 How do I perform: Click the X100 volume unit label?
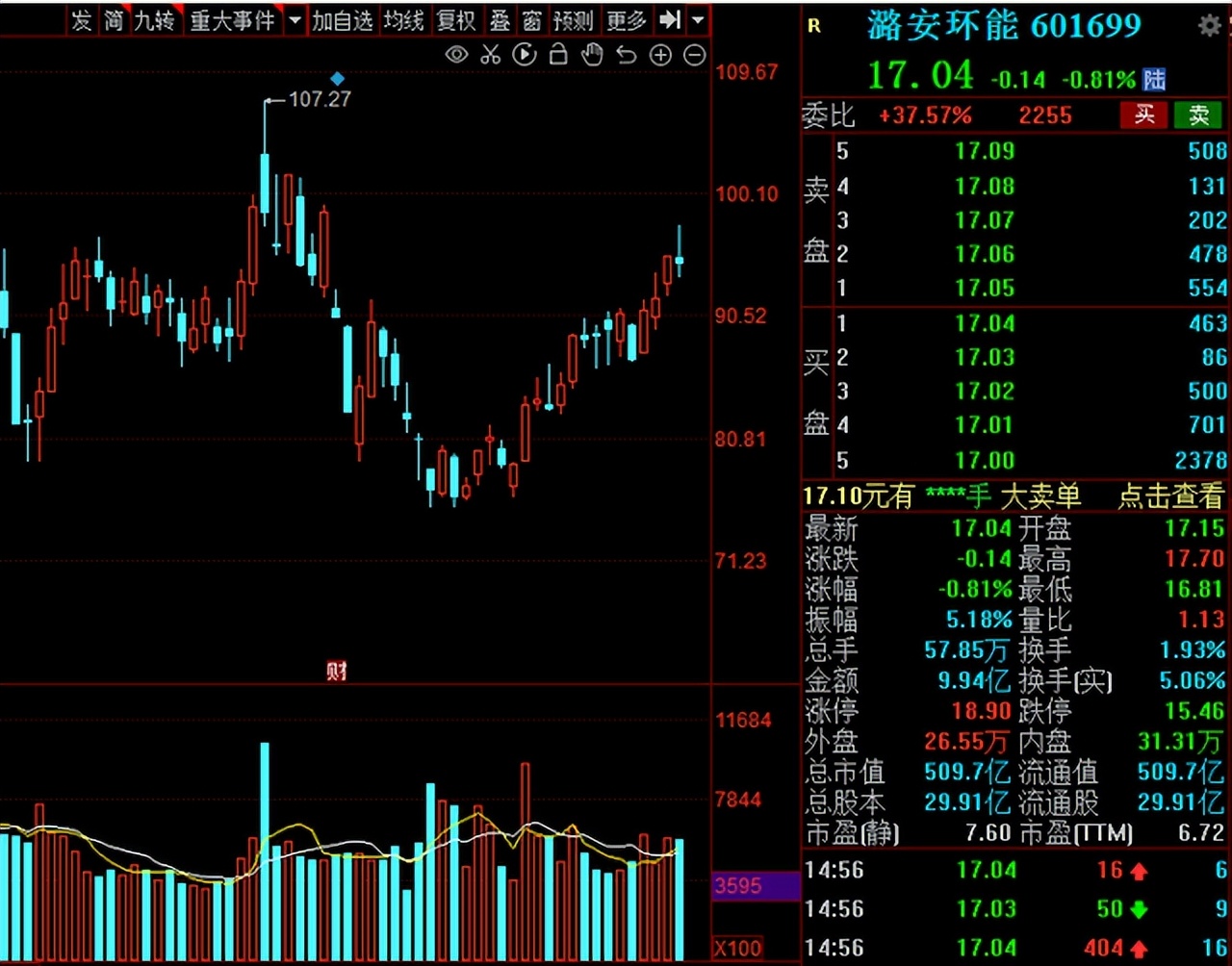click(738, 948)
